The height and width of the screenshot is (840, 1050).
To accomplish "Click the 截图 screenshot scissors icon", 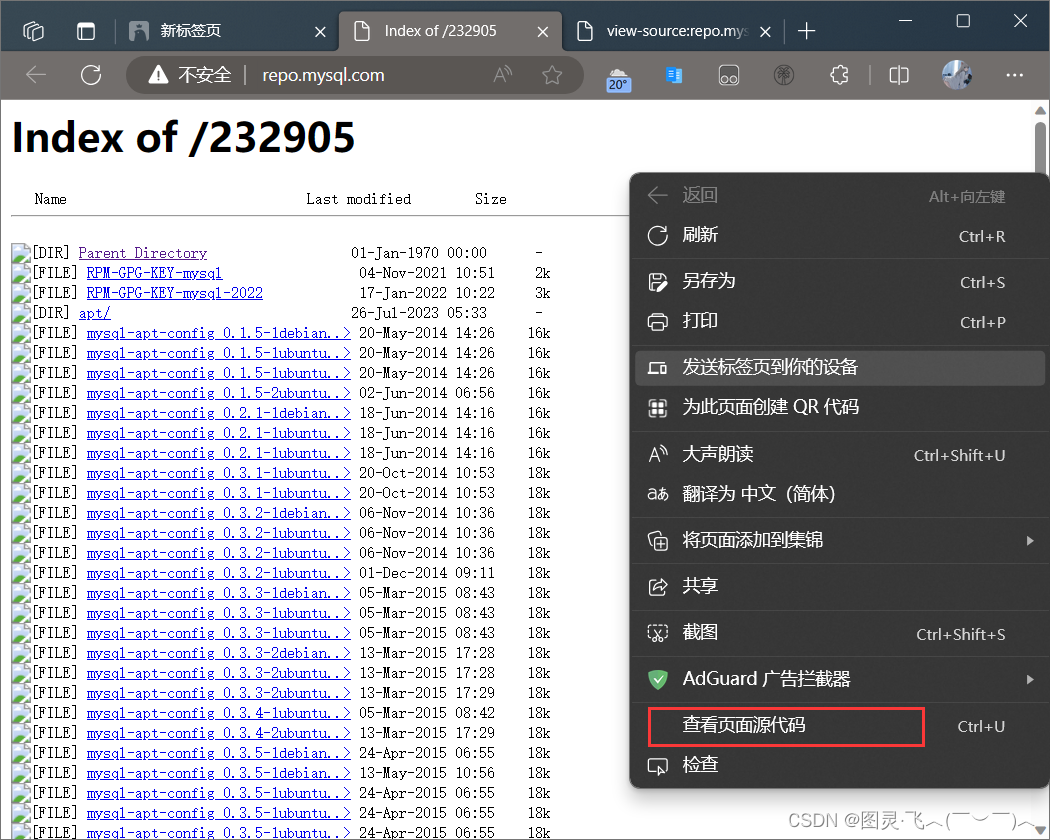I will tap(658, 633).
